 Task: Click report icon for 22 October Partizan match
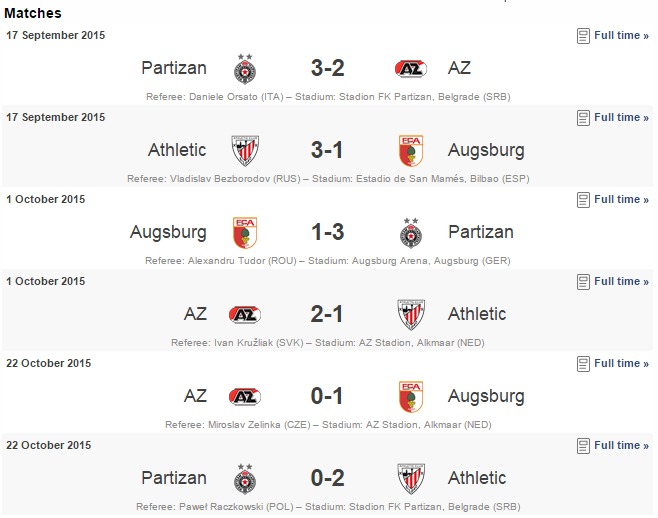[x=583, y=446]
